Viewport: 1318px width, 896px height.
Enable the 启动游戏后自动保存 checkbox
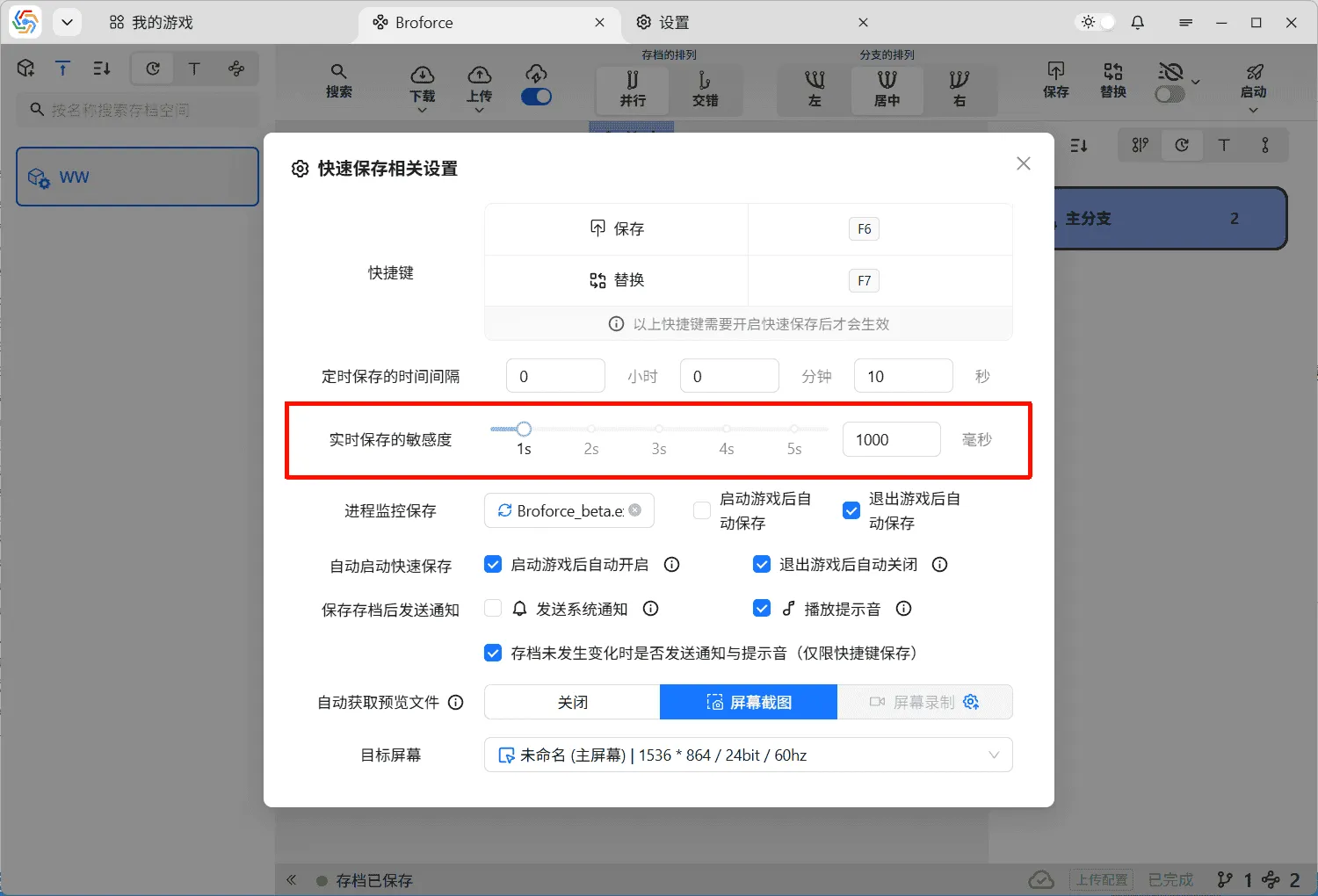pyautogui.click(x=701, y=509)
